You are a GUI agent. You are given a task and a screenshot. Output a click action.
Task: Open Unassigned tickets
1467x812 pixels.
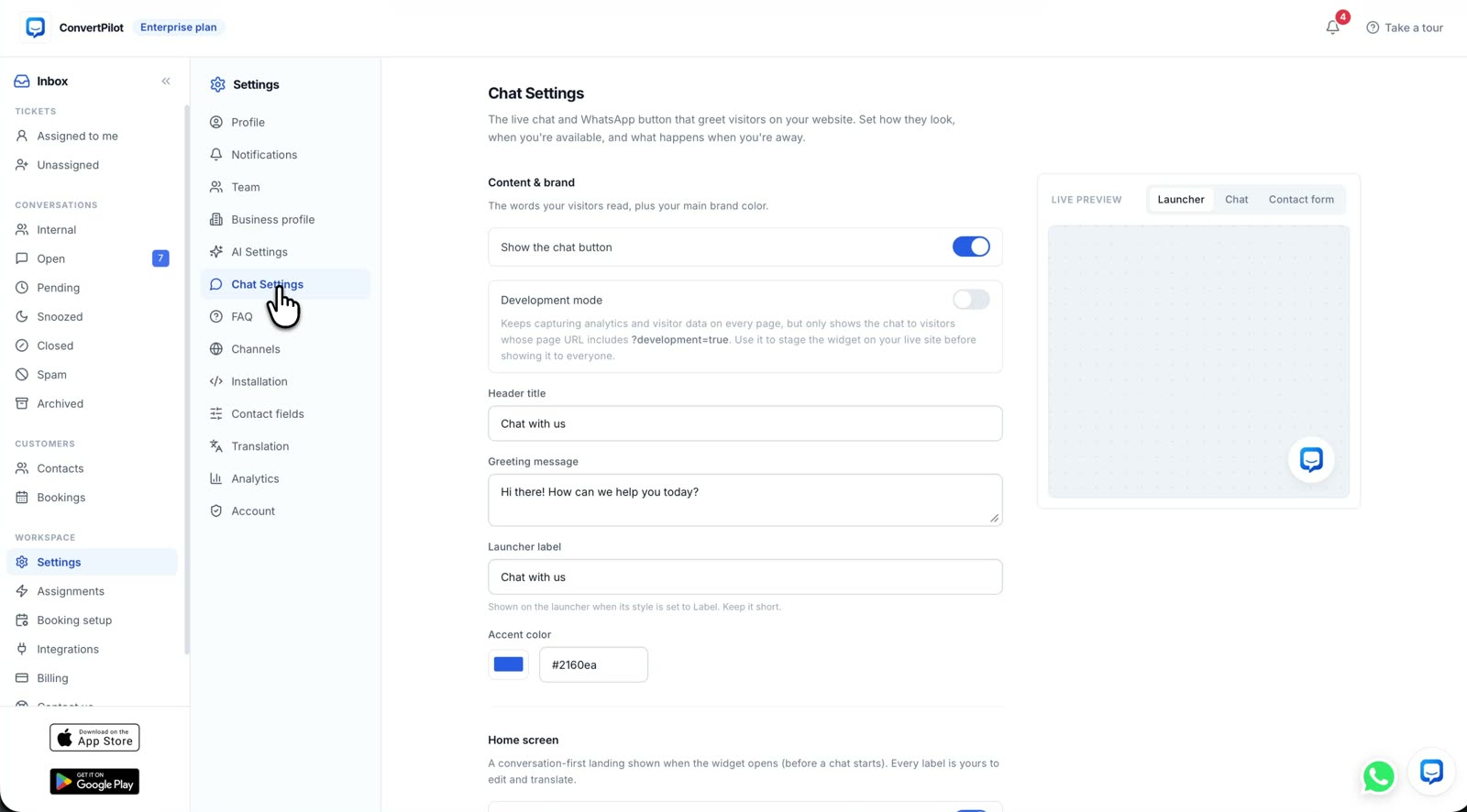pyautogui.click(x=92, y=165)
